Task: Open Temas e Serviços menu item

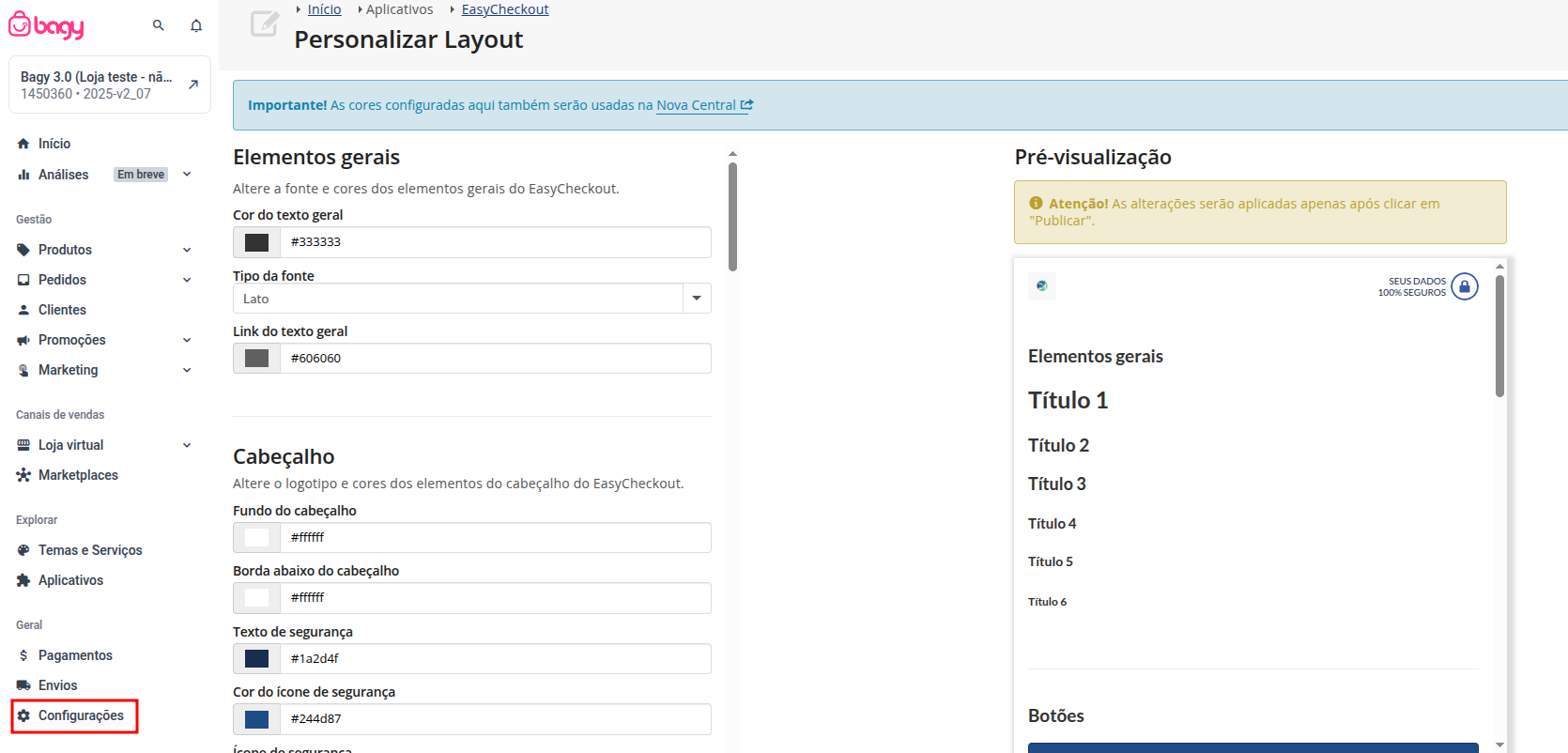Action: click(90, 550)
